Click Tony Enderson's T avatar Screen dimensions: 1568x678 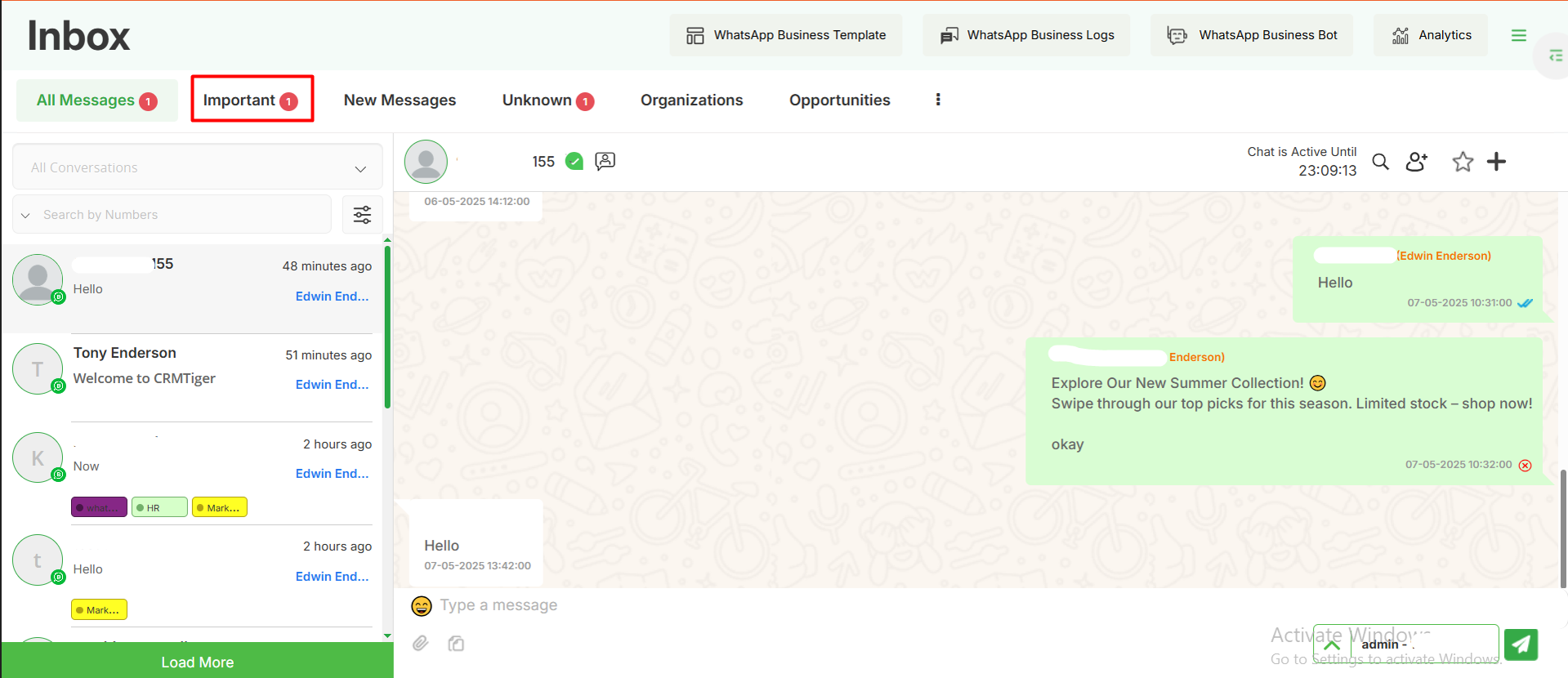point(38,368)
